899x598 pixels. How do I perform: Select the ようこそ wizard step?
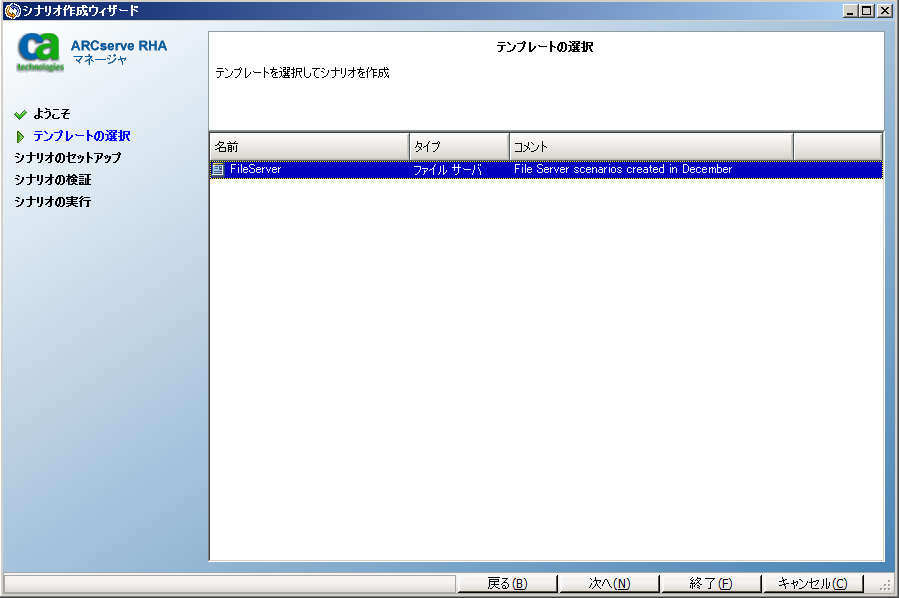click(x=52, y=114)
